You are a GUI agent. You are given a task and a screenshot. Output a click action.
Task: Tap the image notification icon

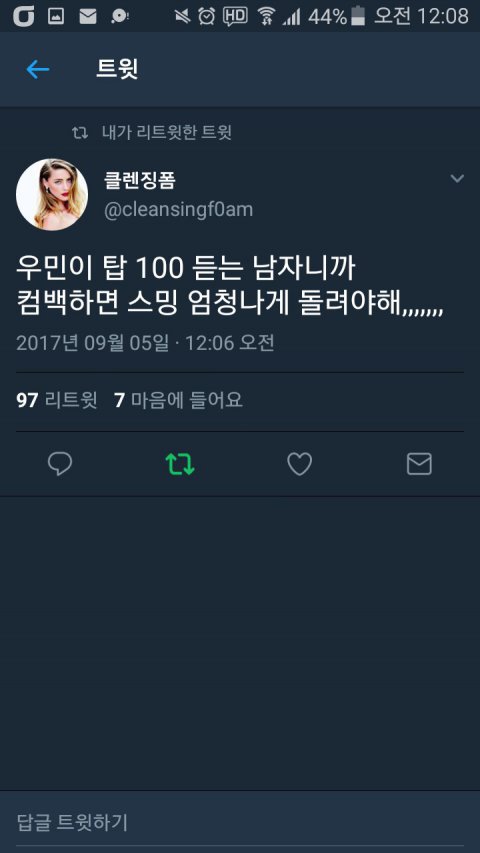tap(56, 16)
